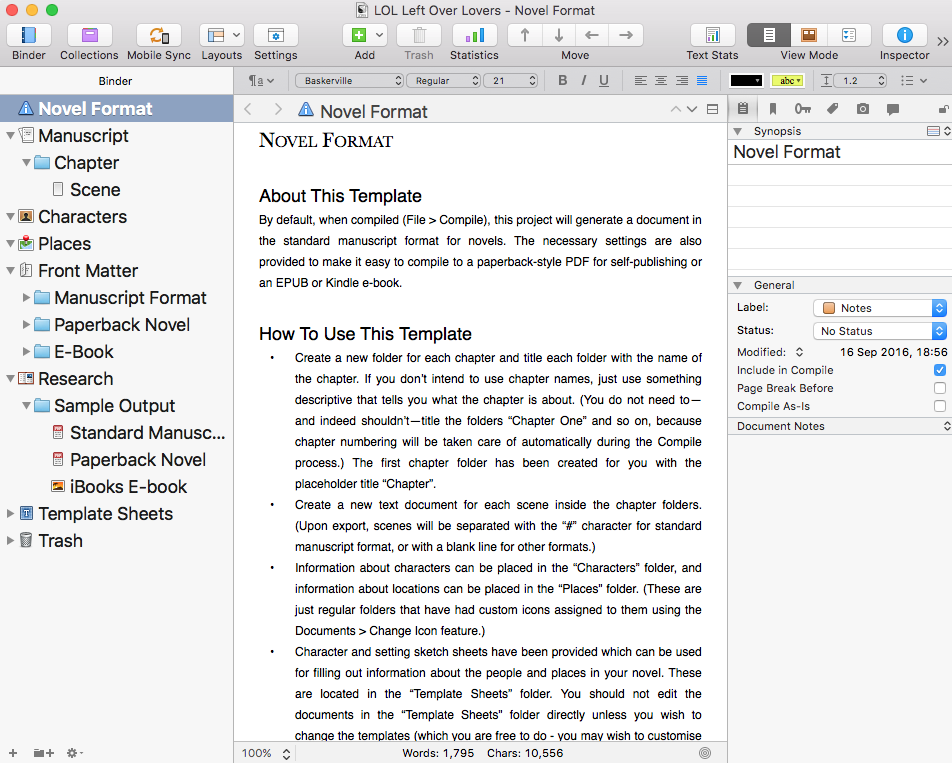Image resolution: width=952 pixels, height=763 pixels.
Task: Start Mobile Sync from the toolbar
Action: [158, 36]
